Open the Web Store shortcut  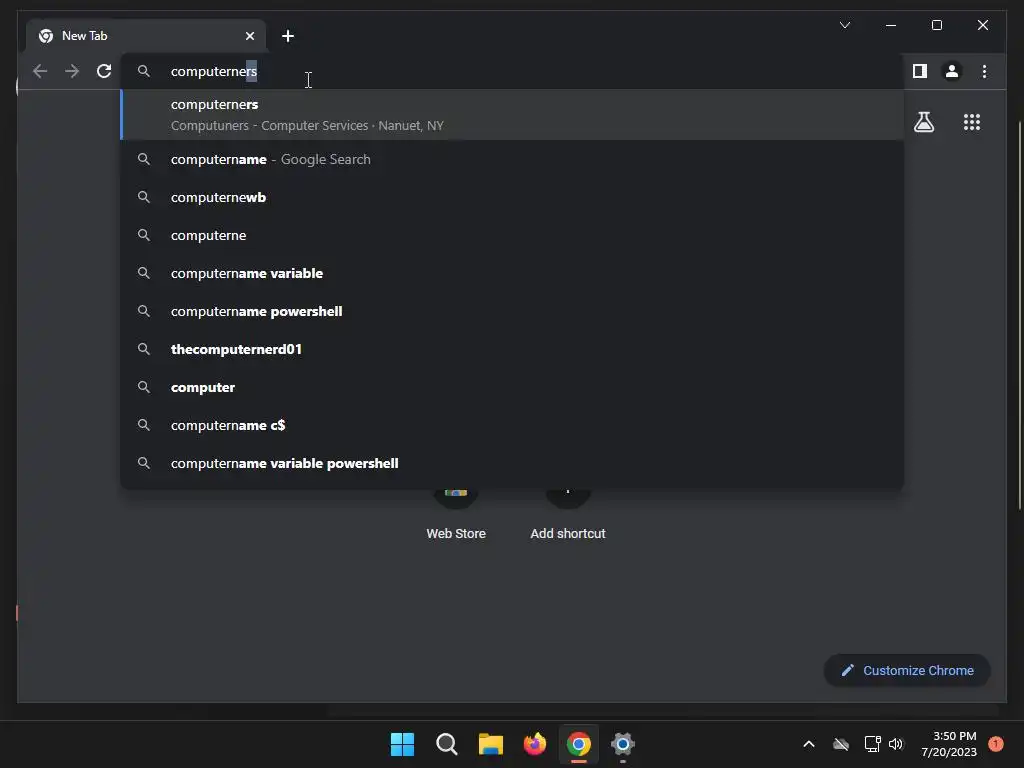[x=456, y=515]
